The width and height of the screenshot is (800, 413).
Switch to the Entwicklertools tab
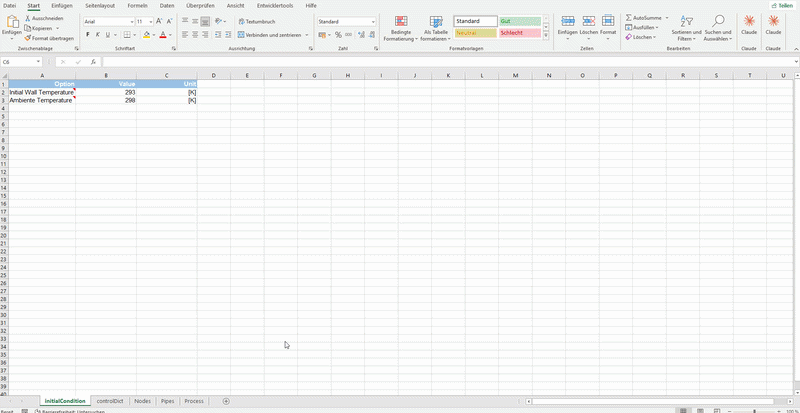[275, 5]
